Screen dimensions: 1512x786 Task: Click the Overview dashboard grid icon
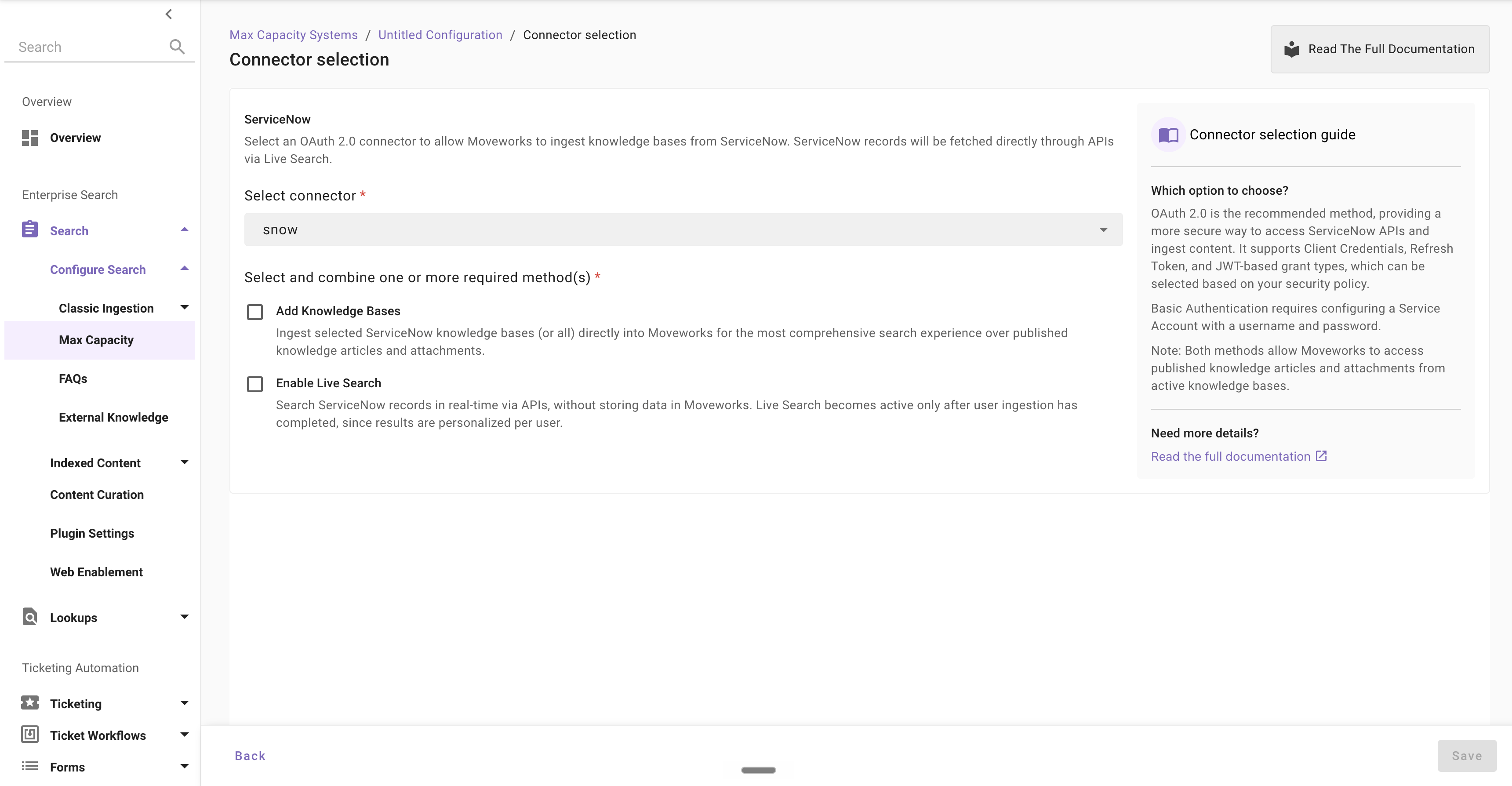click(30, 138)
